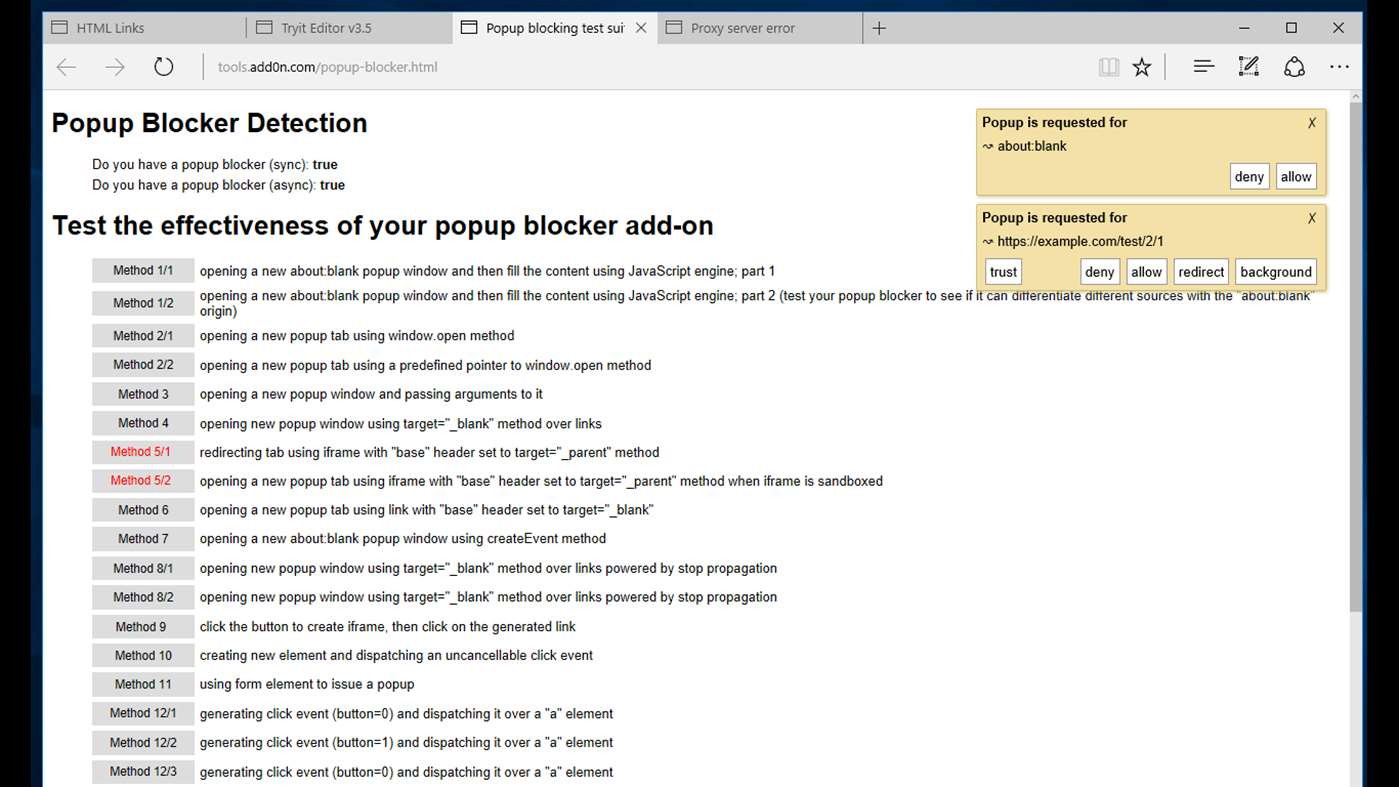Viewport: 1399px width, 787px height.
Task: Open the Reading view book icon
Action: pos(1108,67)
